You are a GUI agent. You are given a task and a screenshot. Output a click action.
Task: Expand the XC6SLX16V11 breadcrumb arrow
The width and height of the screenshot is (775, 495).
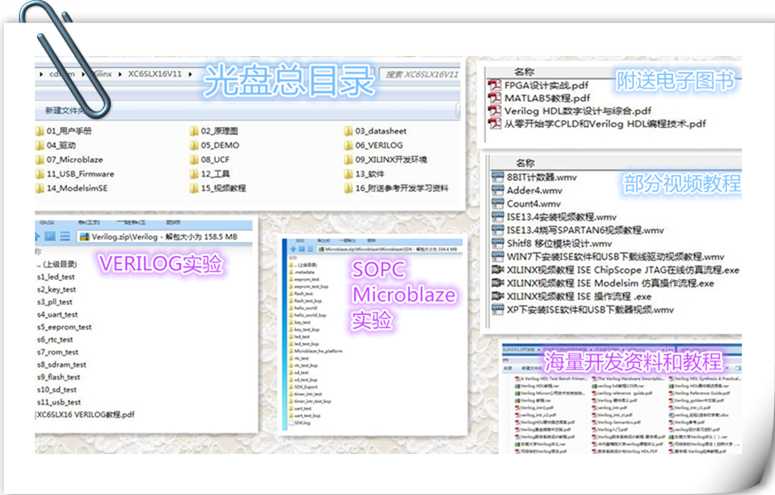[x=190, y=74]
